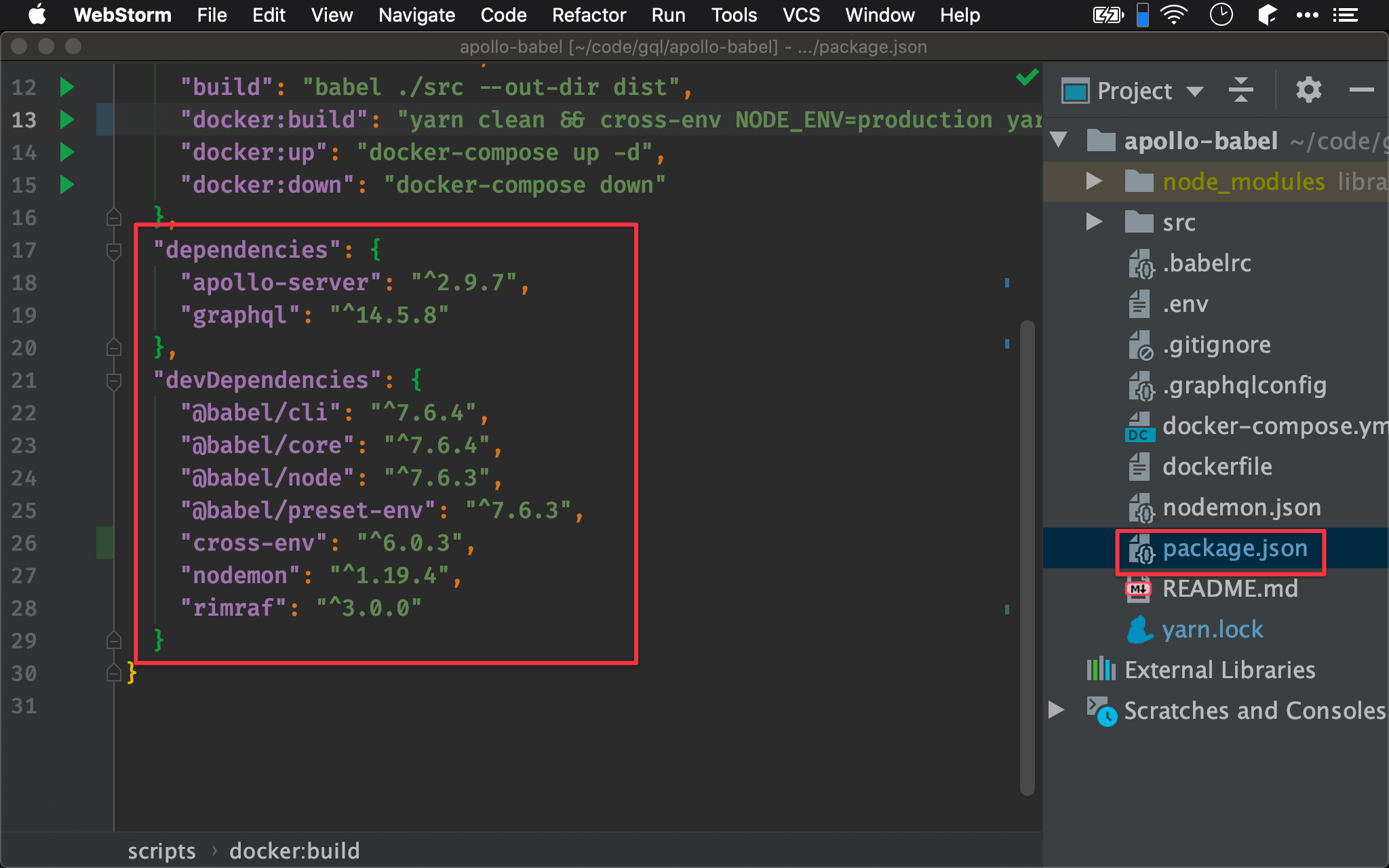1389x868 pixels.
Task: Click fold end marker at line 30
Action: [114, 673]
